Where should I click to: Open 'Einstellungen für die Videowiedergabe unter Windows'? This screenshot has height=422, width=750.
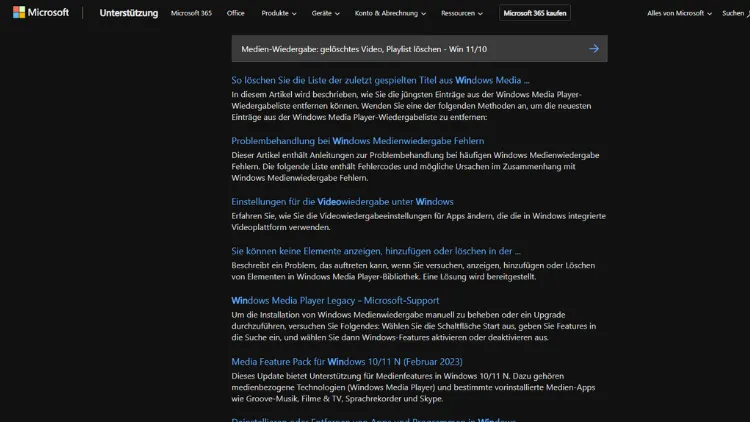(342, 202)
